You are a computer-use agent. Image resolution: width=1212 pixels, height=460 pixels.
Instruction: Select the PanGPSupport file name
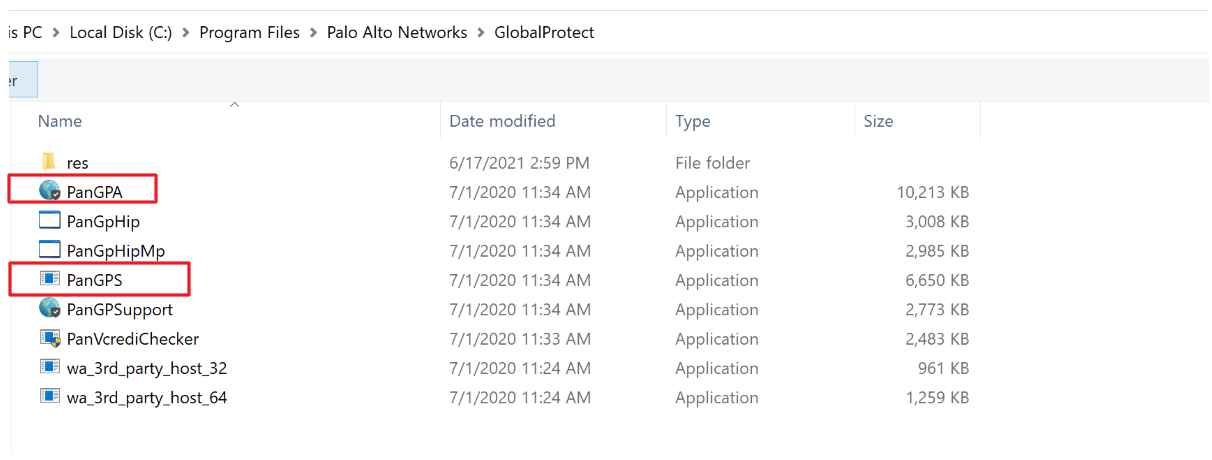coord(119,310)
